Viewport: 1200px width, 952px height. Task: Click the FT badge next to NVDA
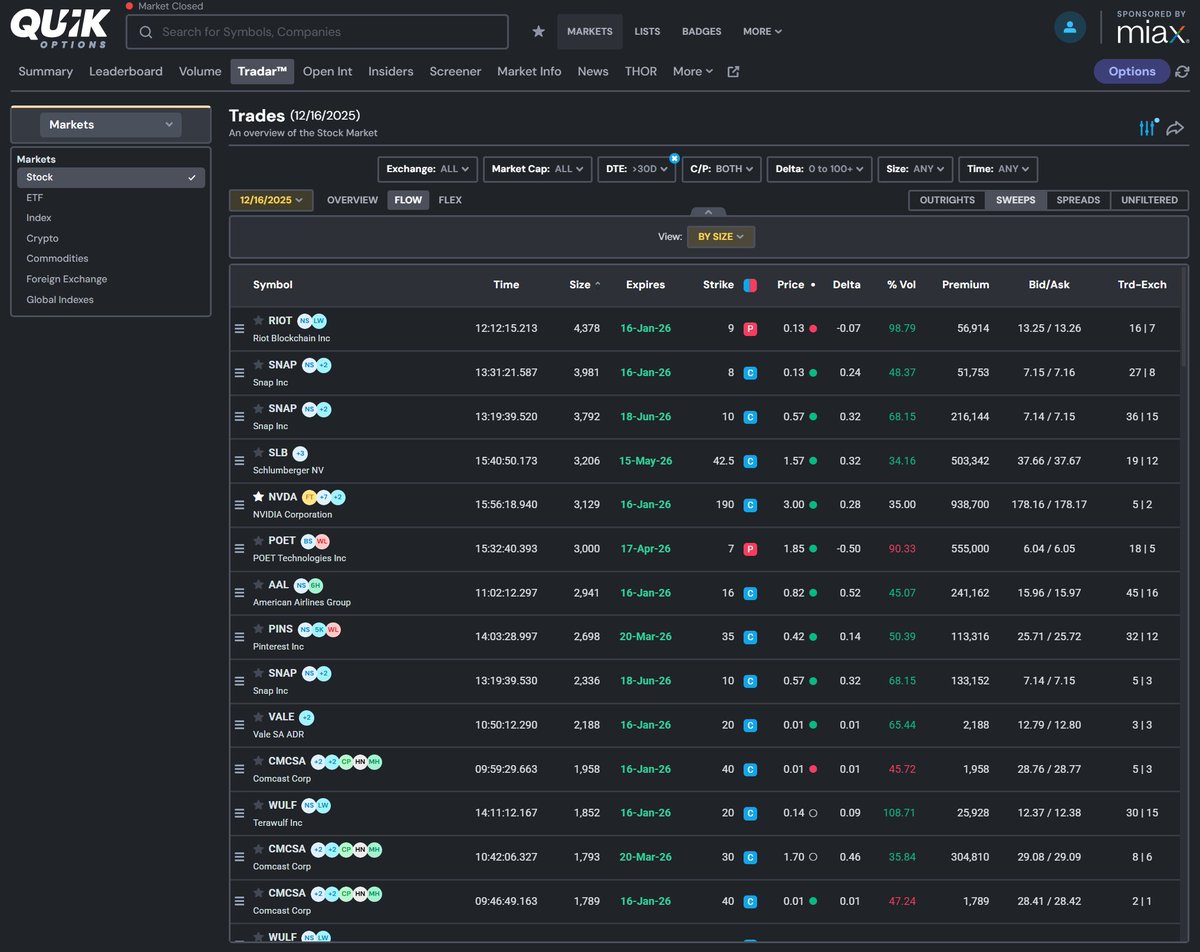point(309,497)
